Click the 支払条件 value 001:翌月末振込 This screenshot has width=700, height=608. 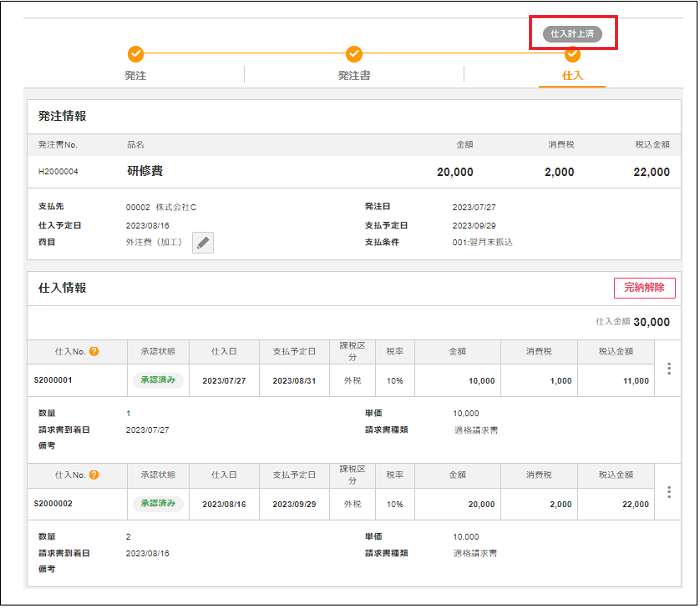tap(482, 242)
